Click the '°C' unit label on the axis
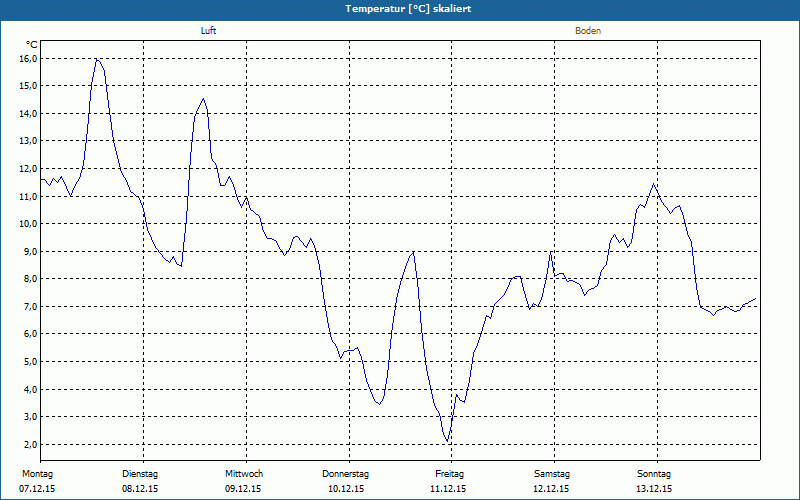 pos(32,45)
